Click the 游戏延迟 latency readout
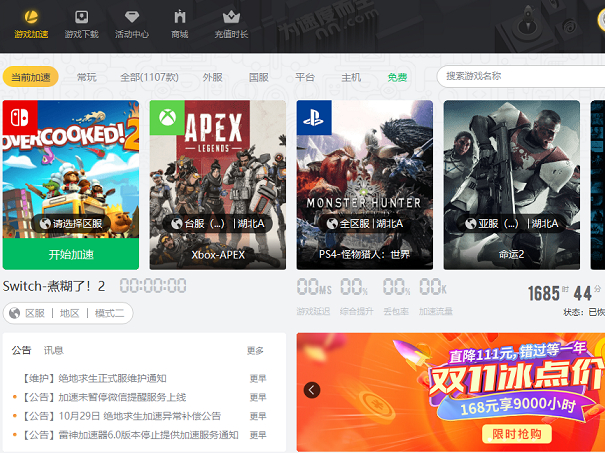This screenshot has height=453, width=605. (314, 297)
